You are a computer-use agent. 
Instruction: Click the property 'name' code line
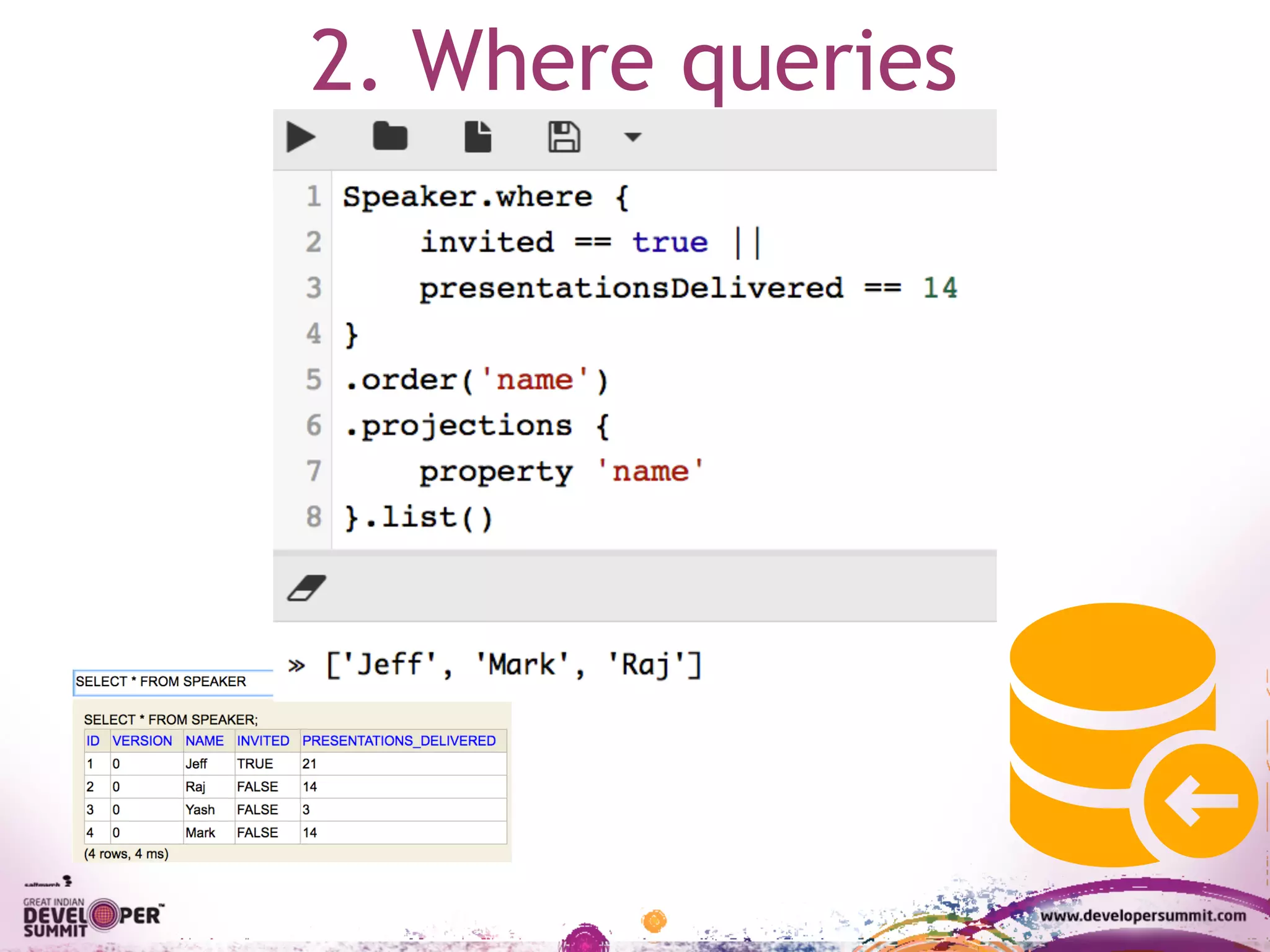click(562, 472)
